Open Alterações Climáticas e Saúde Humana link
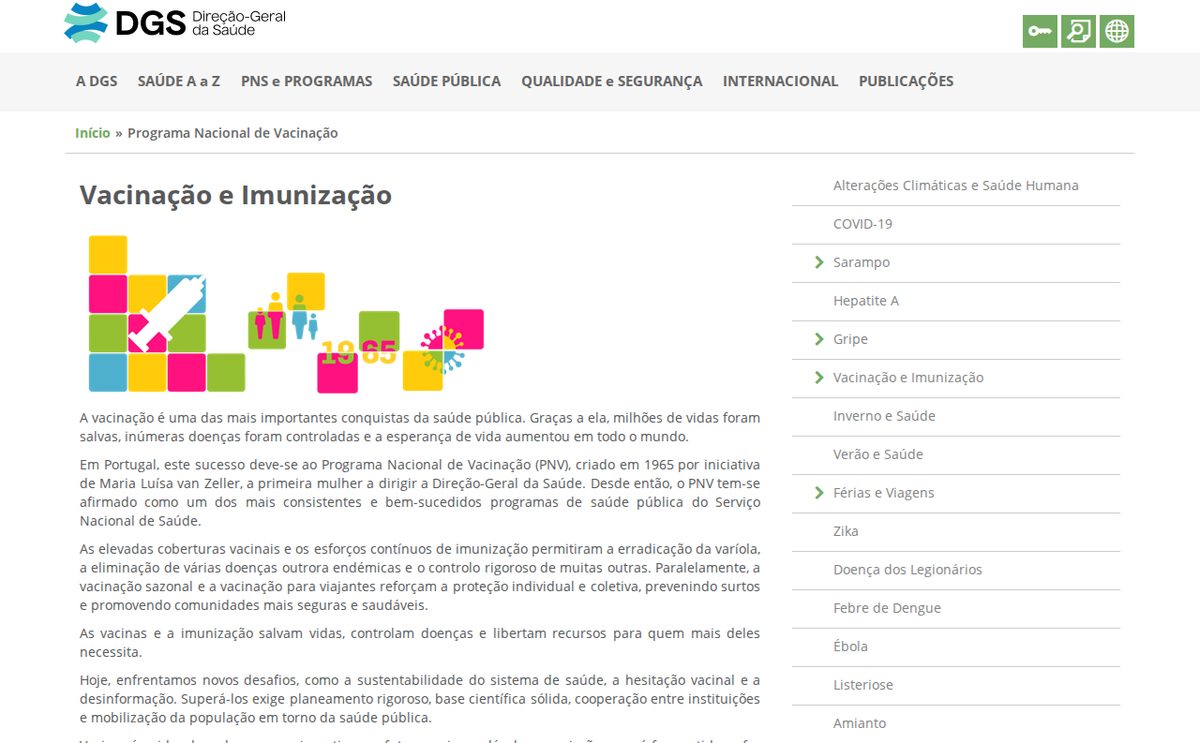Viewport: 1200px width, 743px height. pos(956,185)
